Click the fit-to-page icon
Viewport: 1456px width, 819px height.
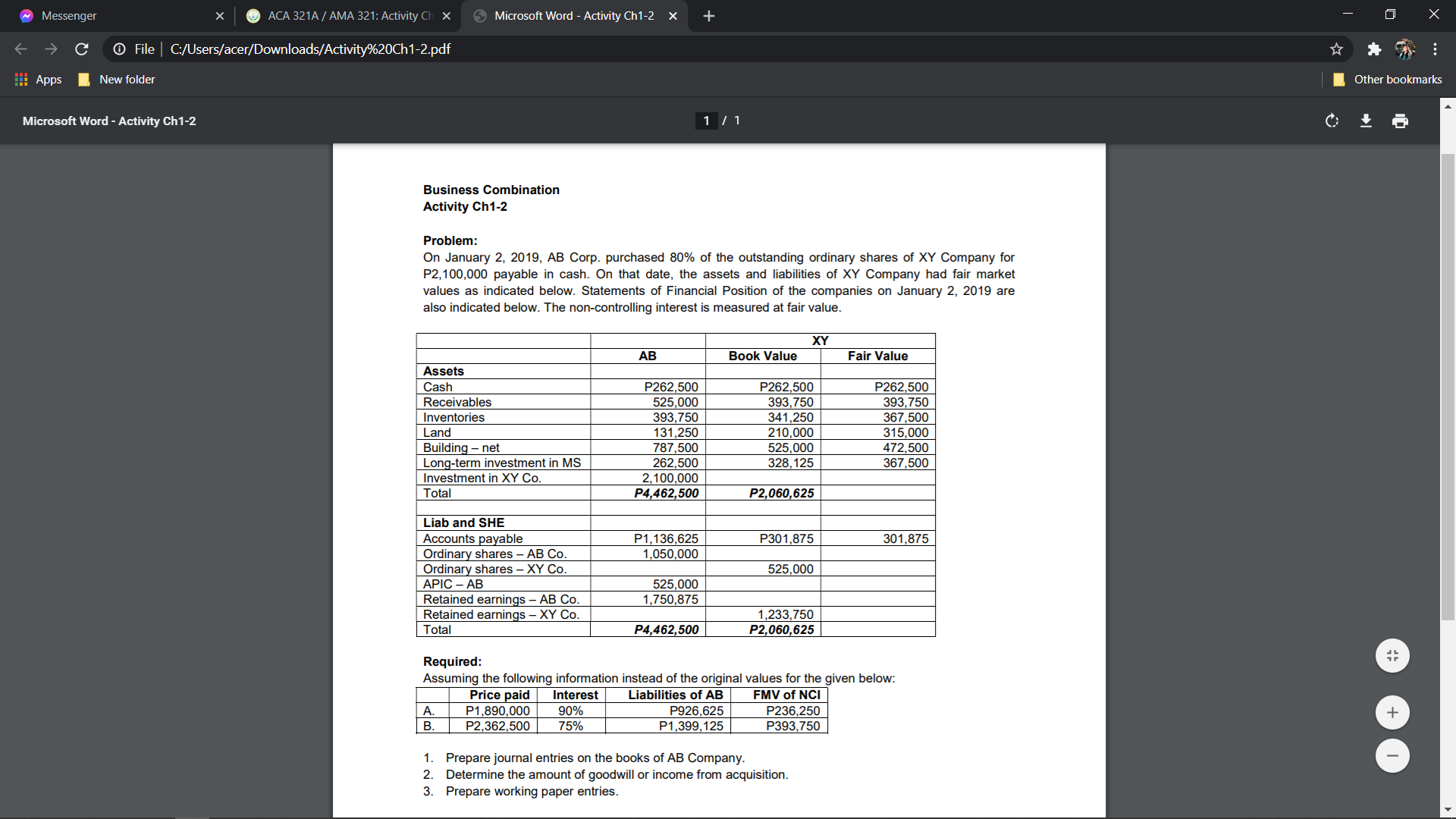point(1392,655)
